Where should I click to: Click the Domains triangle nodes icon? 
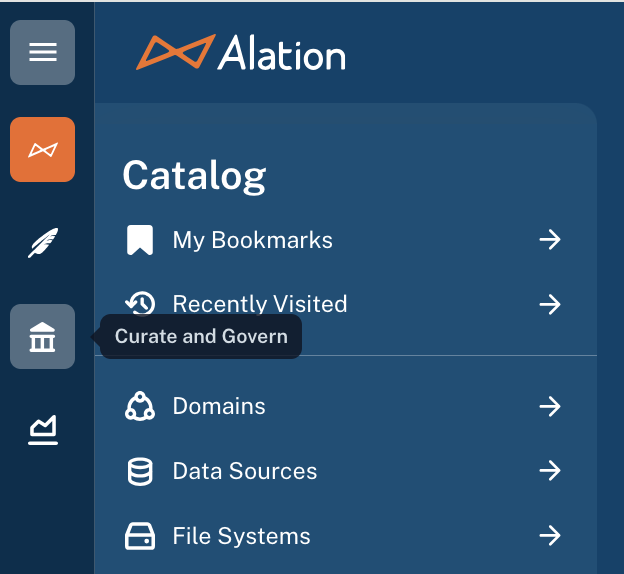(140, 406)
